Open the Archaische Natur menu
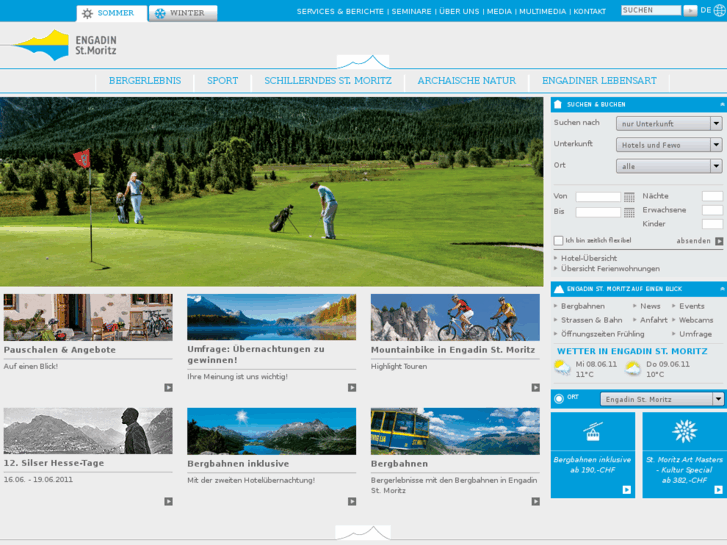Viewport: 727px width, 545px height. pos(466,81)
